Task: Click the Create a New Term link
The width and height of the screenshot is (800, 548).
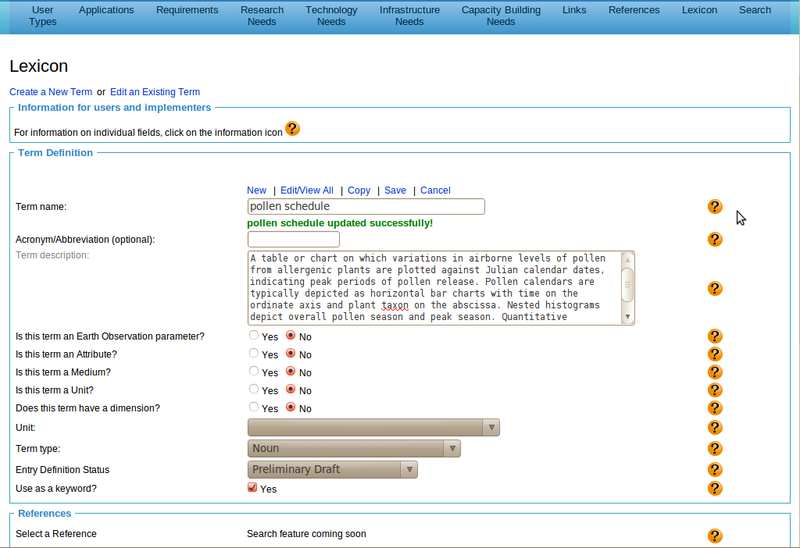Action: point(50,92)
